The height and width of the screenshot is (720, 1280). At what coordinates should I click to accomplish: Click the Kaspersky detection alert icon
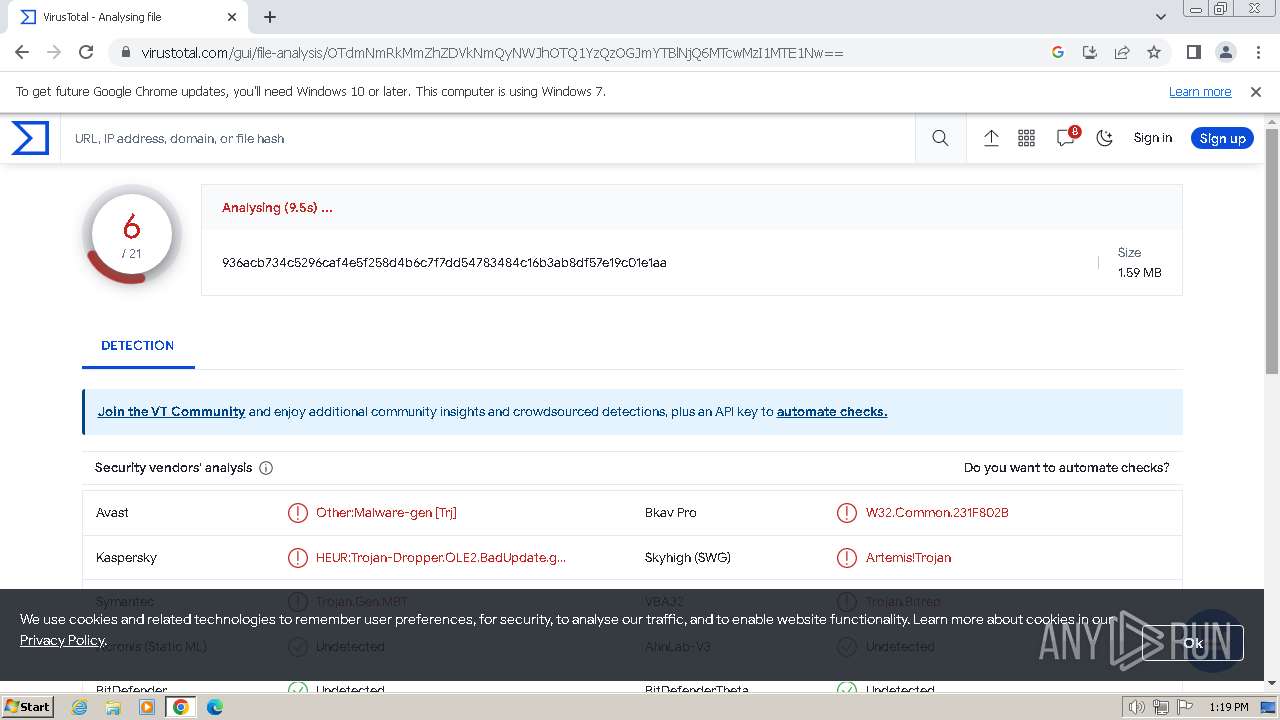point(297,558)
